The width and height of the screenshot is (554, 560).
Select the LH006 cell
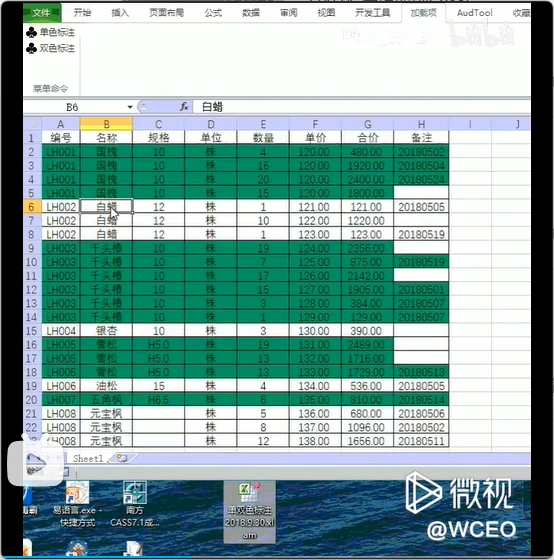pos(61,386)
